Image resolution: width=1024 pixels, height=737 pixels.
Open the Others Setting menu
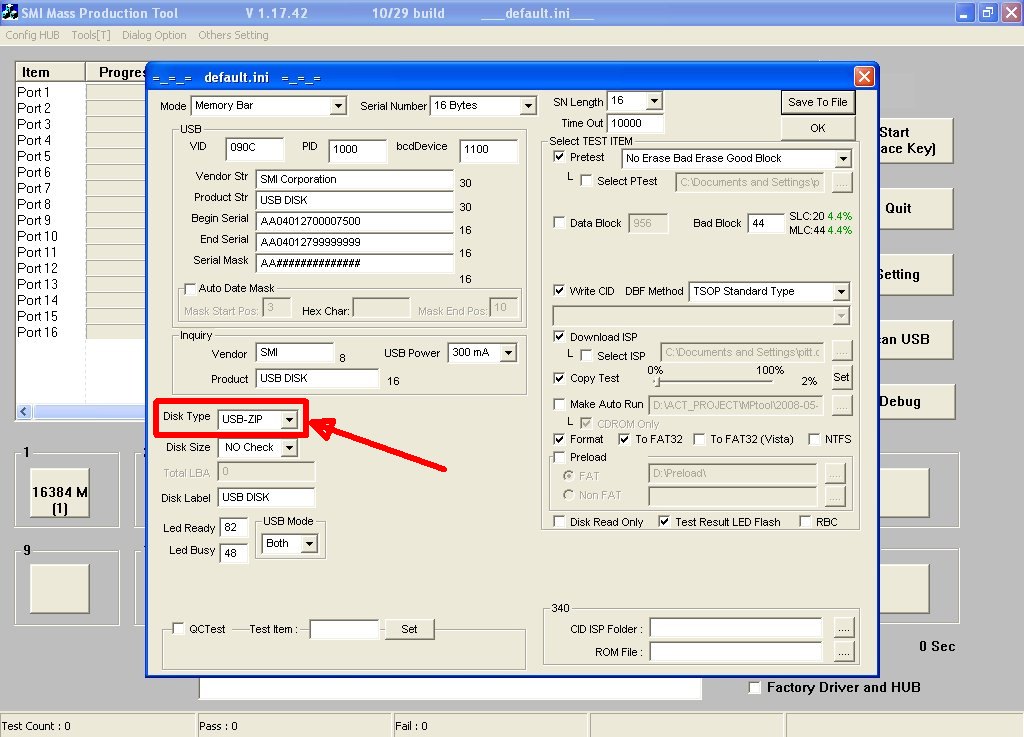coord(233,35)
